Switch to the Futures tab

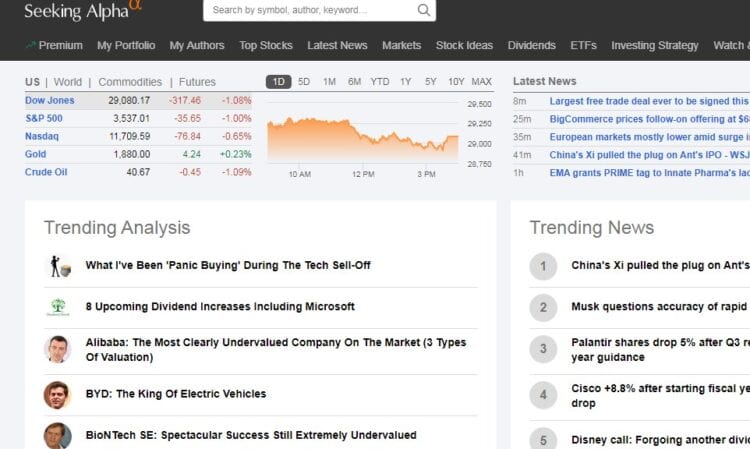[x=197, y=82]
